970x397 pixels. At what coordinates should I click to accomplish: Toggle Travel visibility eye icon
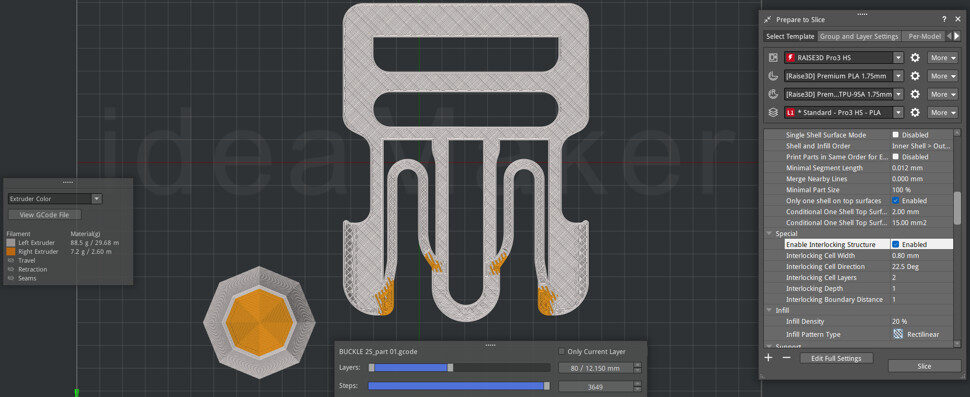[11, 260]
